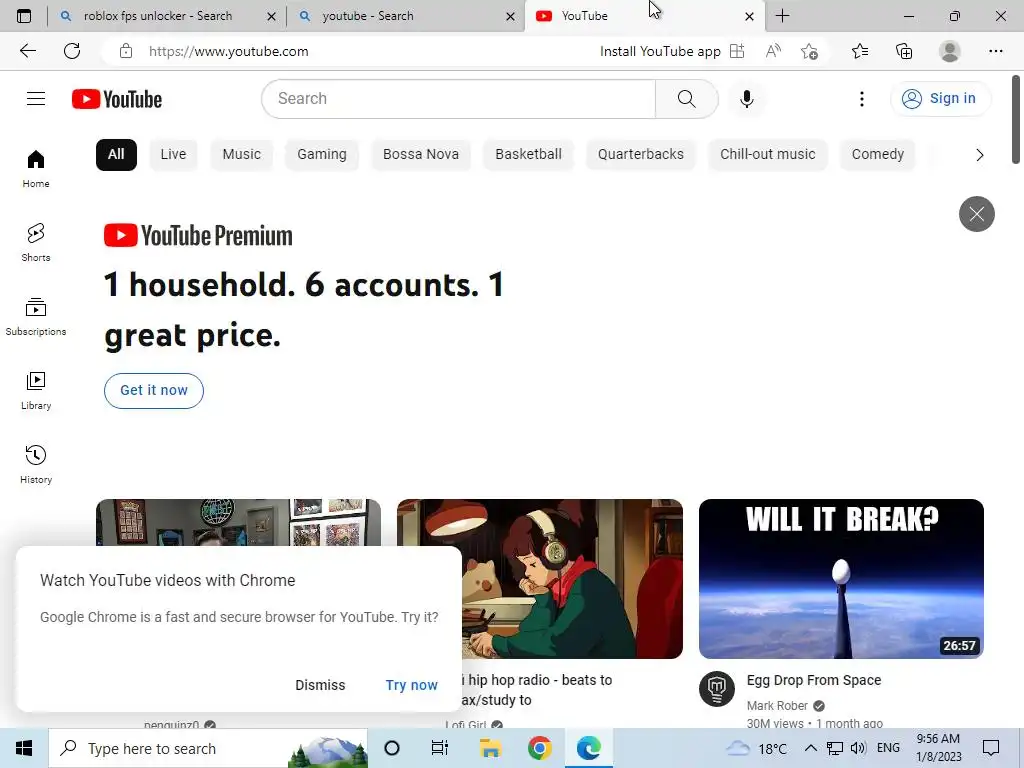Dismiss the Chrome promotion popup

coord(320,685)
